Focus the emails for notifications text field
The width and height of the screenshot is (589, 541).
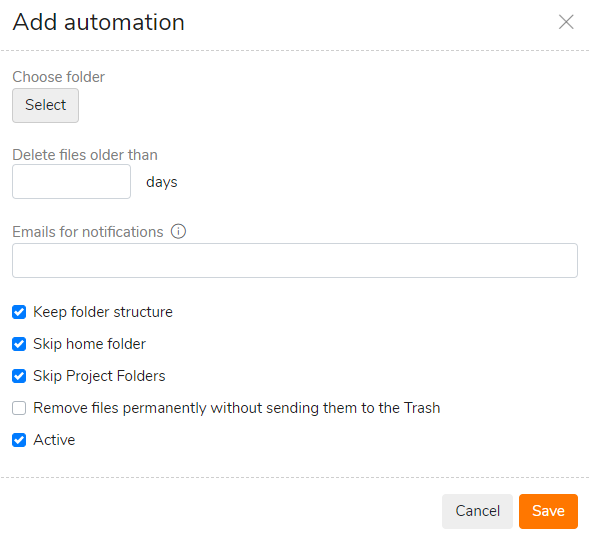coord(295,260)
